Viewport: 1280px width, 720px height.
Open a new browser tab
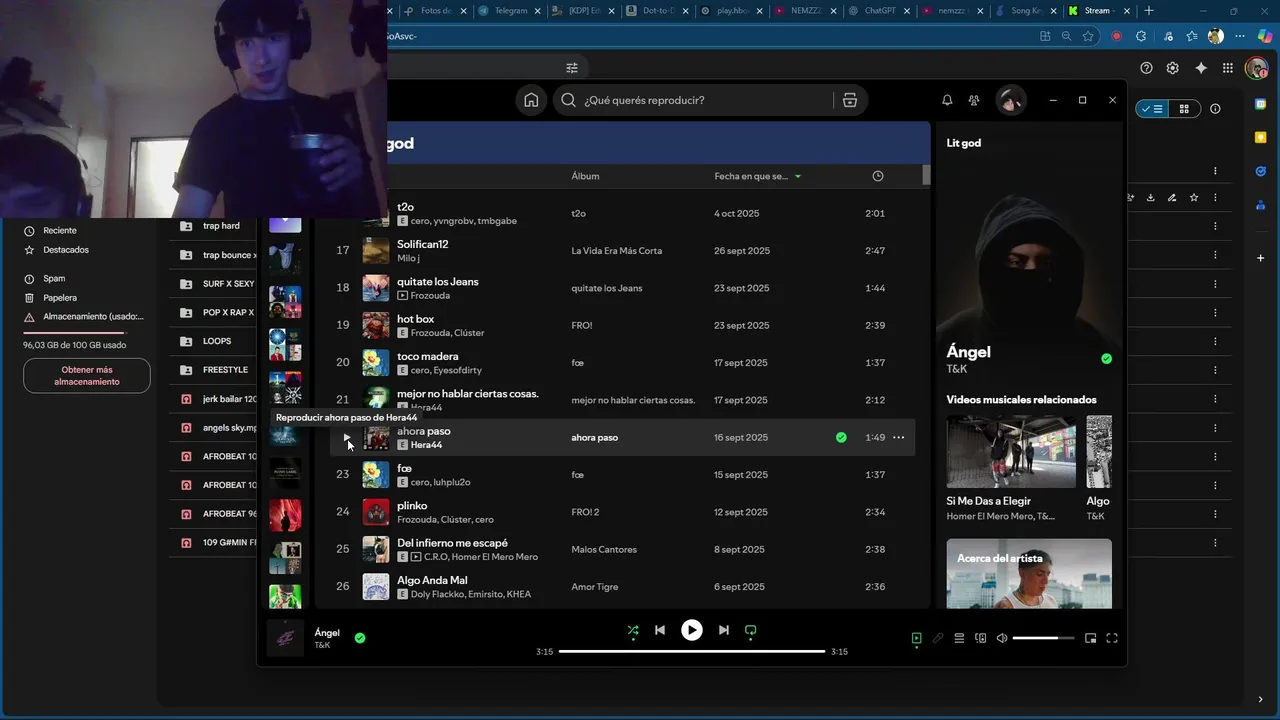(1149, 11)
